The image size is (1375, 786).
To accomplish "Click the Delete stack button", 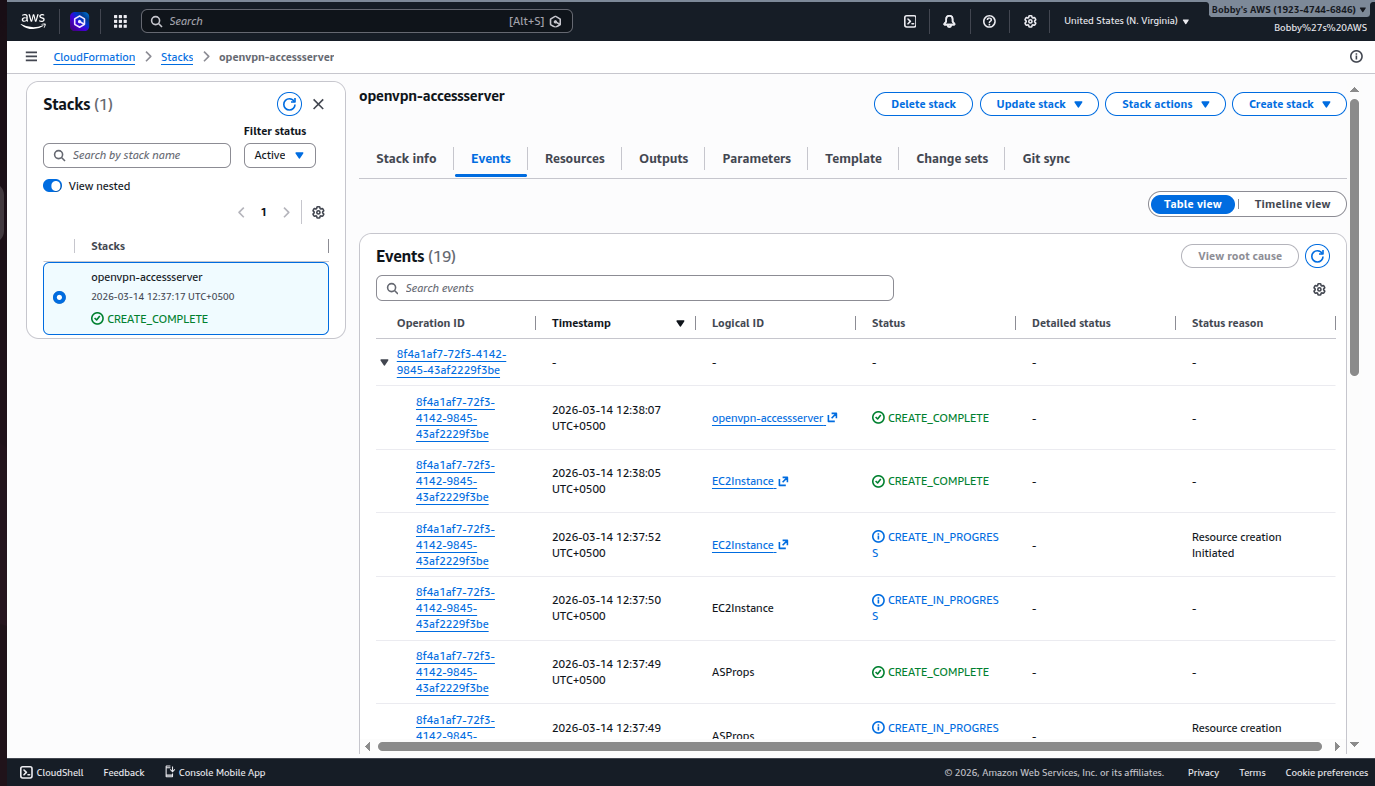I will point(923,104).
